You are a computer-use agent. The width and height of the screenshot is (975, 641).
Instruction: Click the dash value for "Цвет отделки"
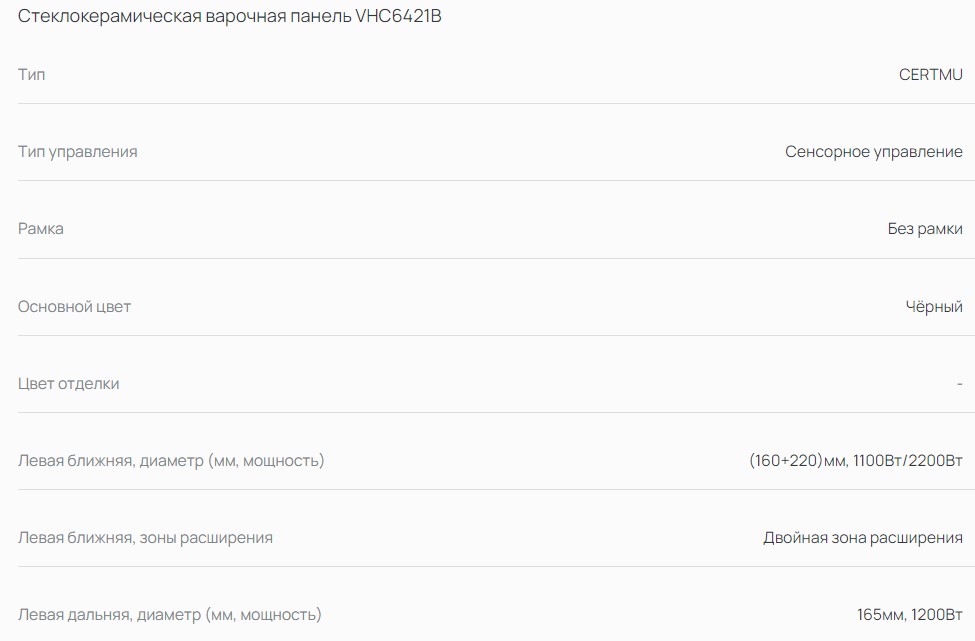click(x=959, y=384)
